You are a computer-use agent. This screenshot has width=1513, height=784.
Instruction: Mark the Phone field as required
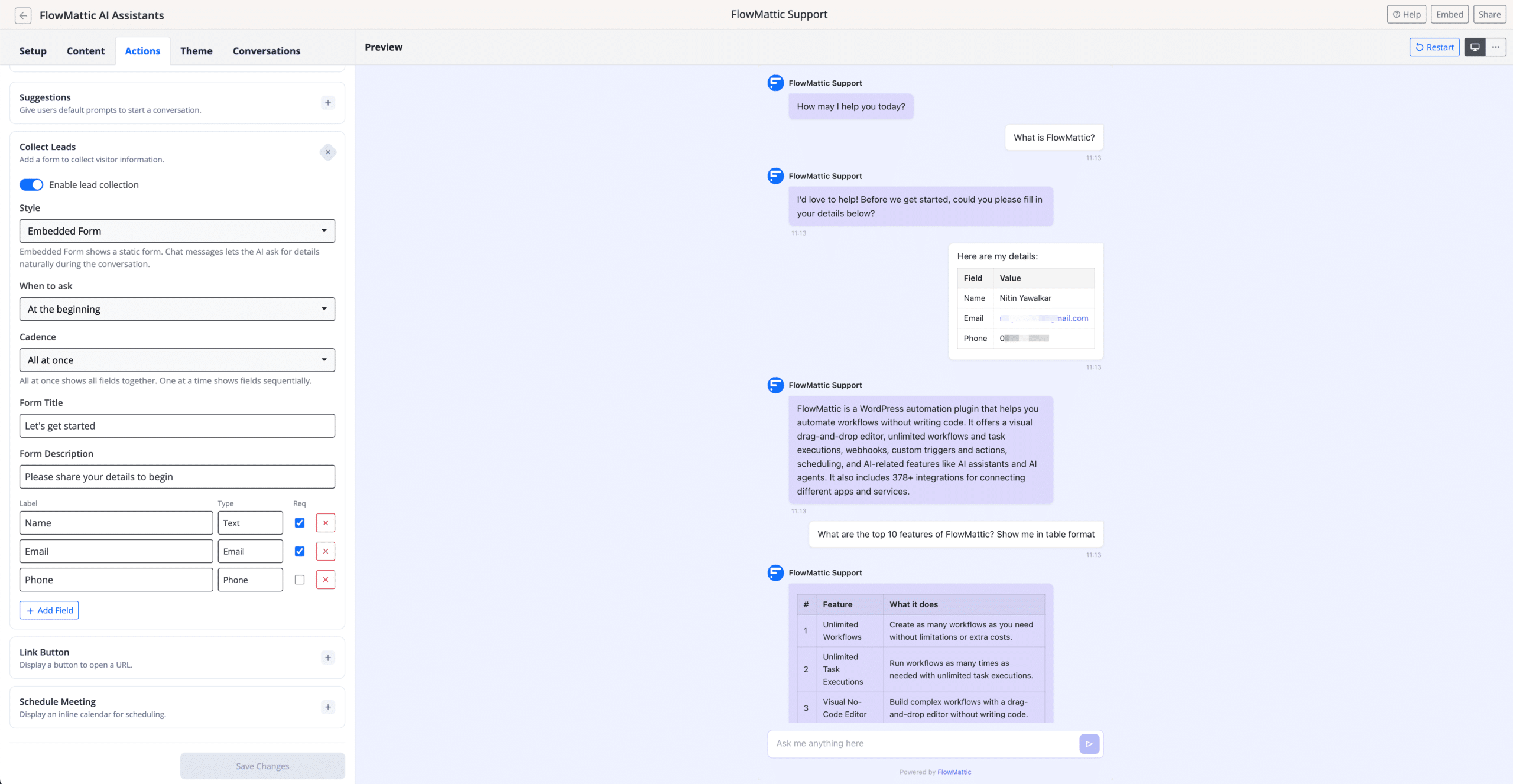click(300, 580)
